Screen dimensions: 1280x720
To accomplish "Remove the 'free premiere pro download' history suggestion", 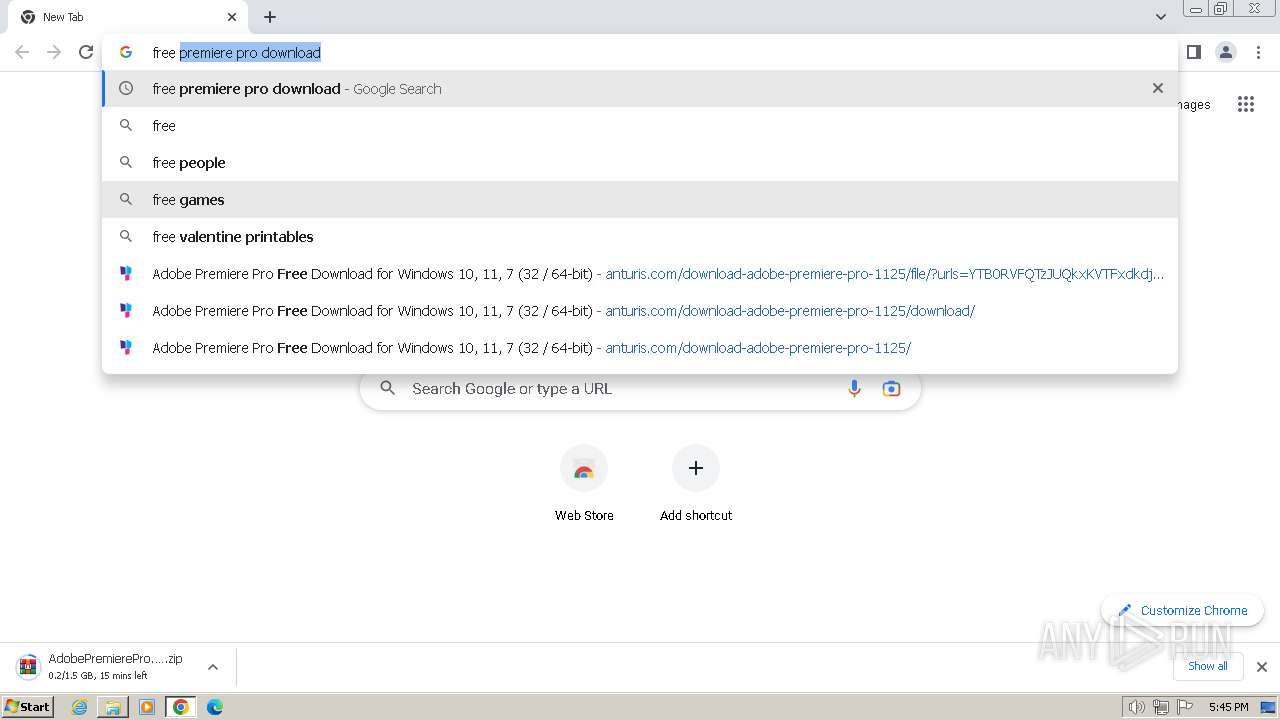I will pyautogui.click(x=1158, y=88).
